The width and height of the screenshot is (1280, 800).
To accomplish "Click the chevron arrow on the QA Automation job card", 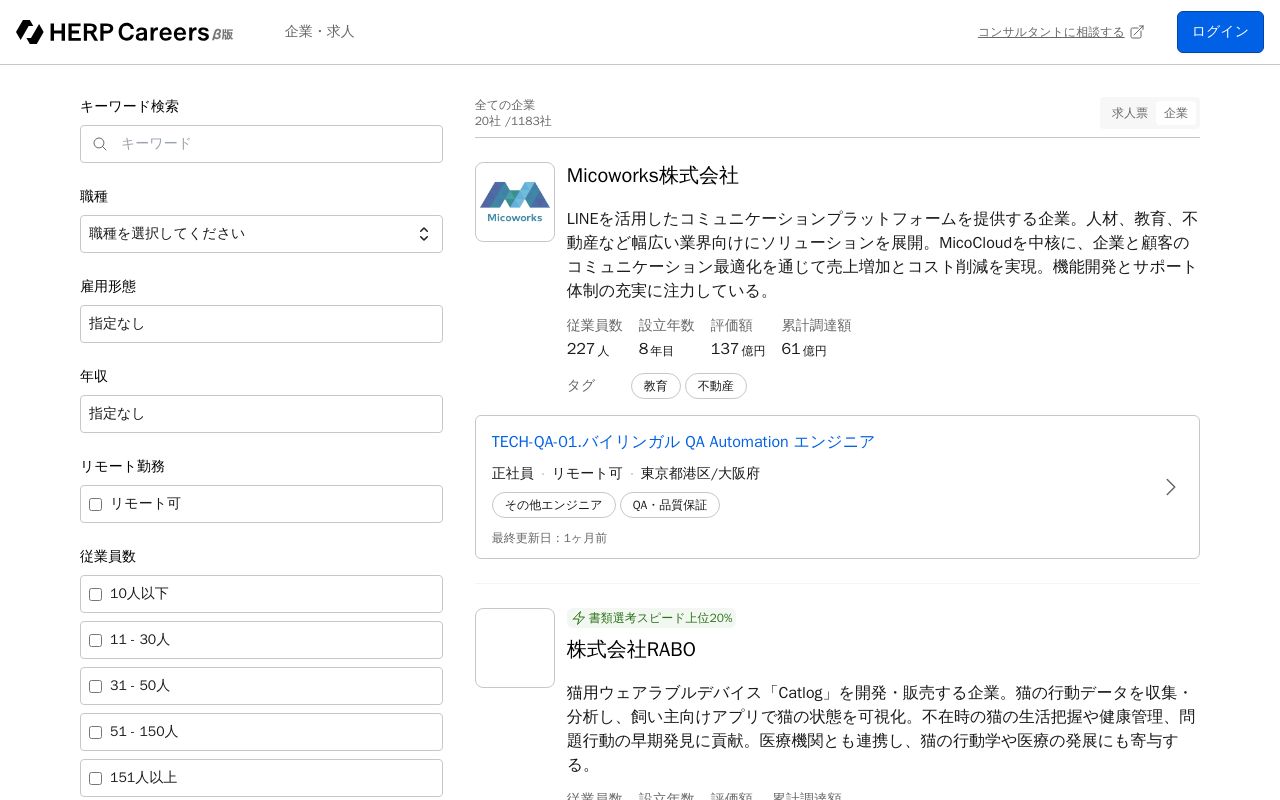I will click(1171, 487).
